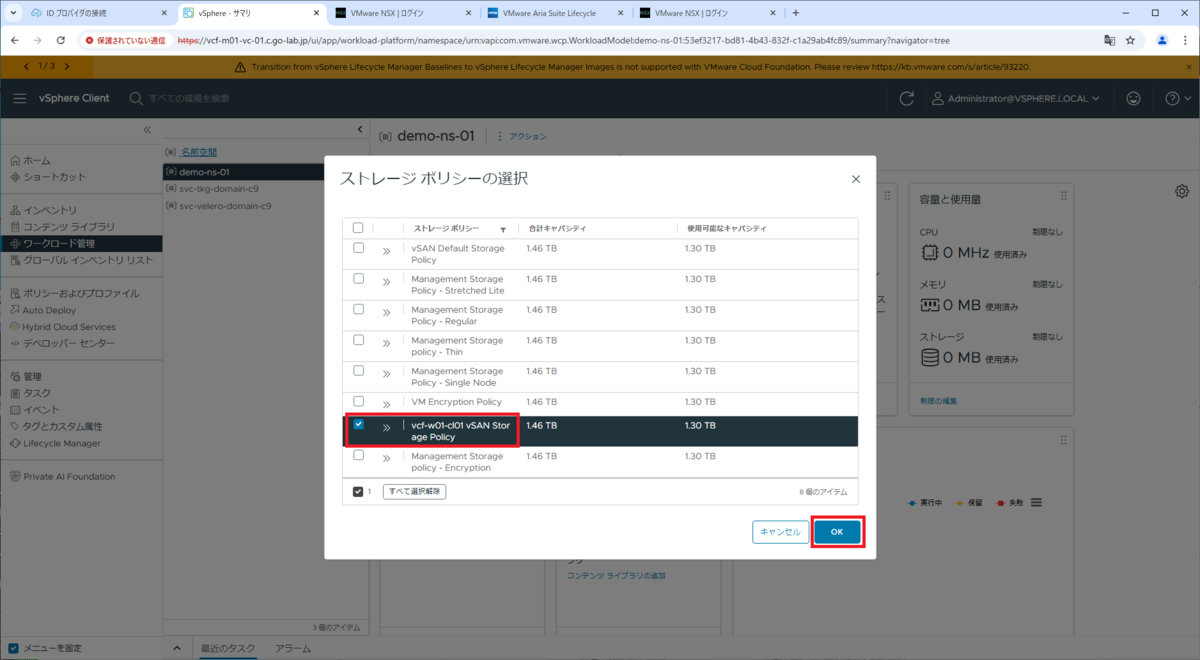
Task: Open the storage policy column filter icon
Action: [503, 229]
